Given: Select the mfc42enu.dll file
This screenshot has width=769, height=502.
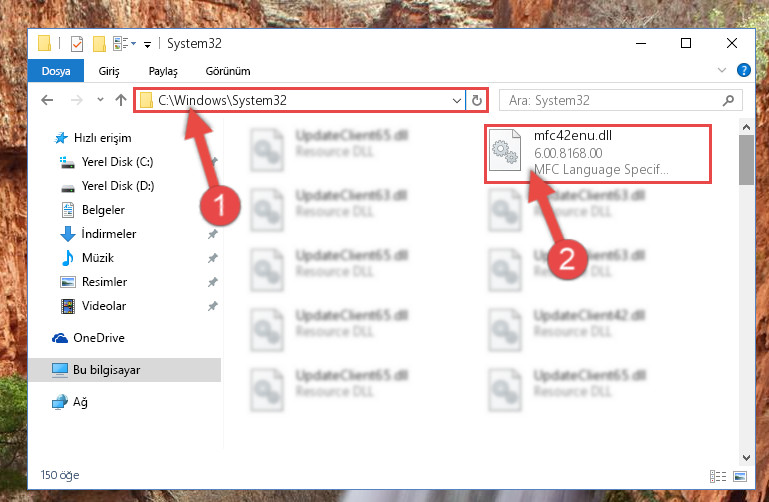Looking at the screenshot, I should coord(598,153).
